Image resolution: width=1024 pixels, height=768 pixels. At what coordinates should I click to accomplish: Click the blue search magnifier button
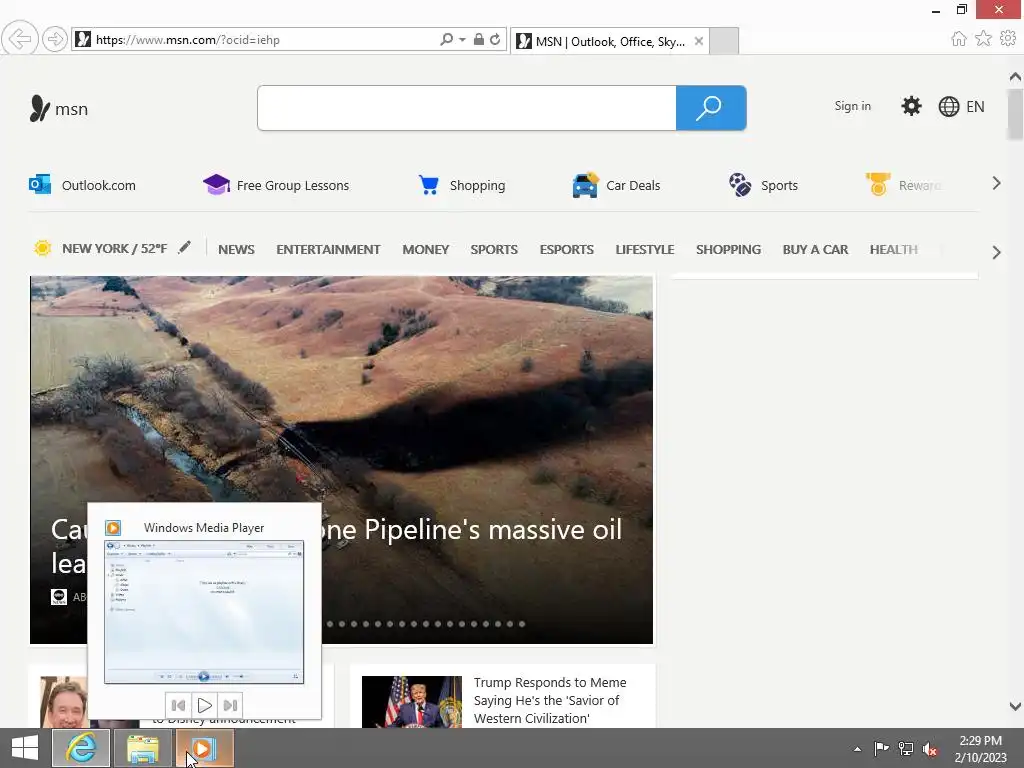tap(711, 108)
